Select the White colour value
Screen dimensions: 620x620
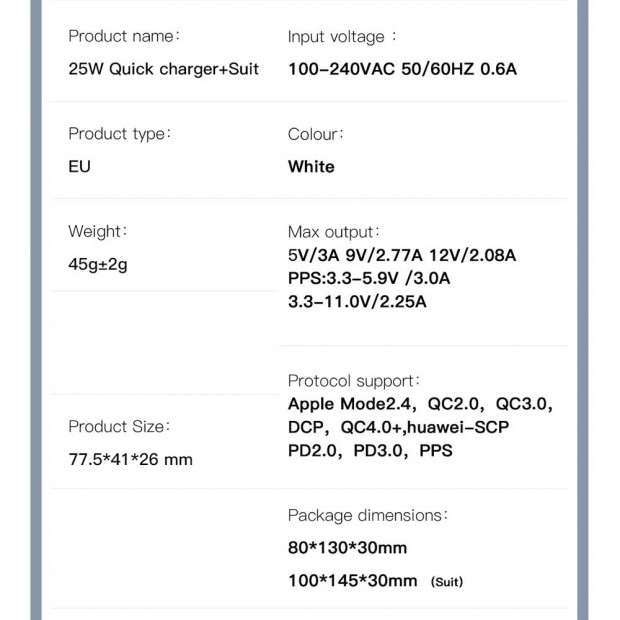[311, 166]
